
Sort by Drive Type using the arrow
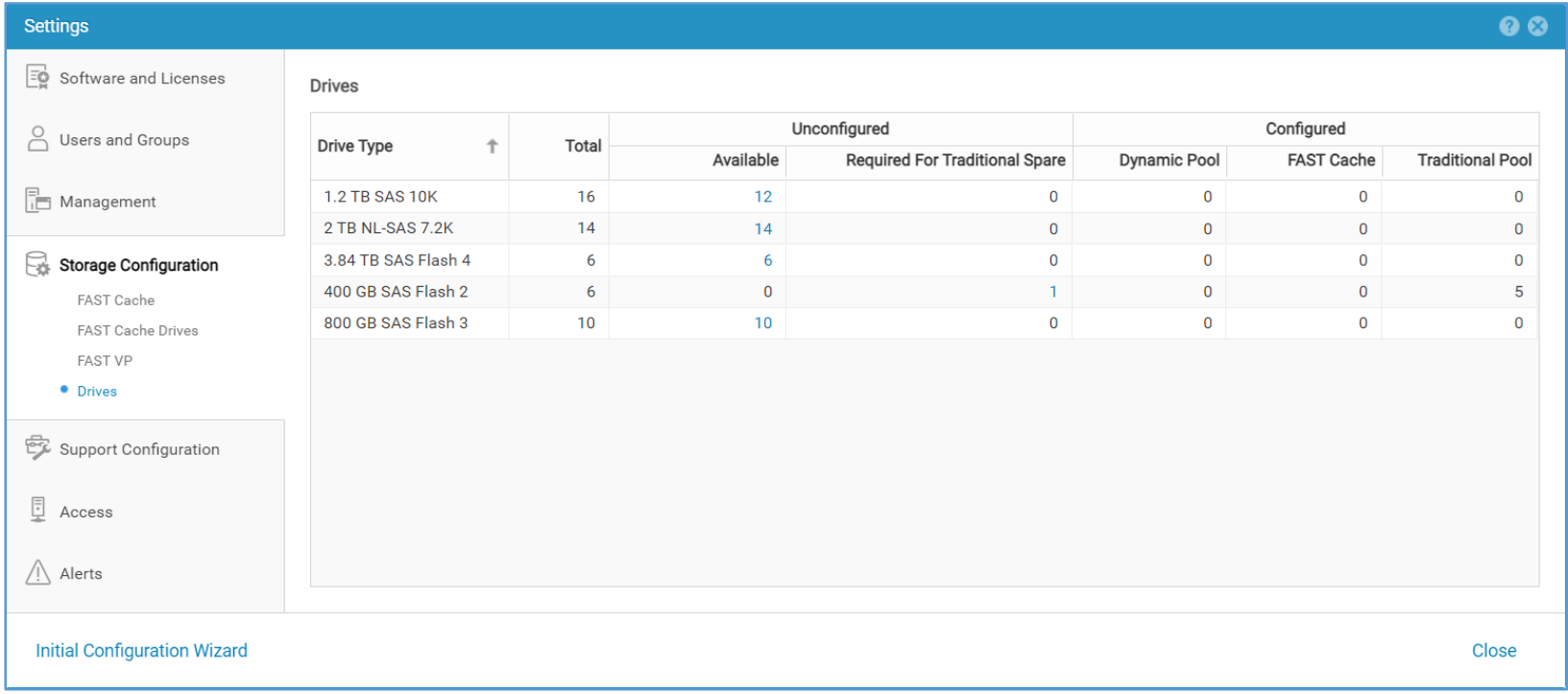pos(492,146)
